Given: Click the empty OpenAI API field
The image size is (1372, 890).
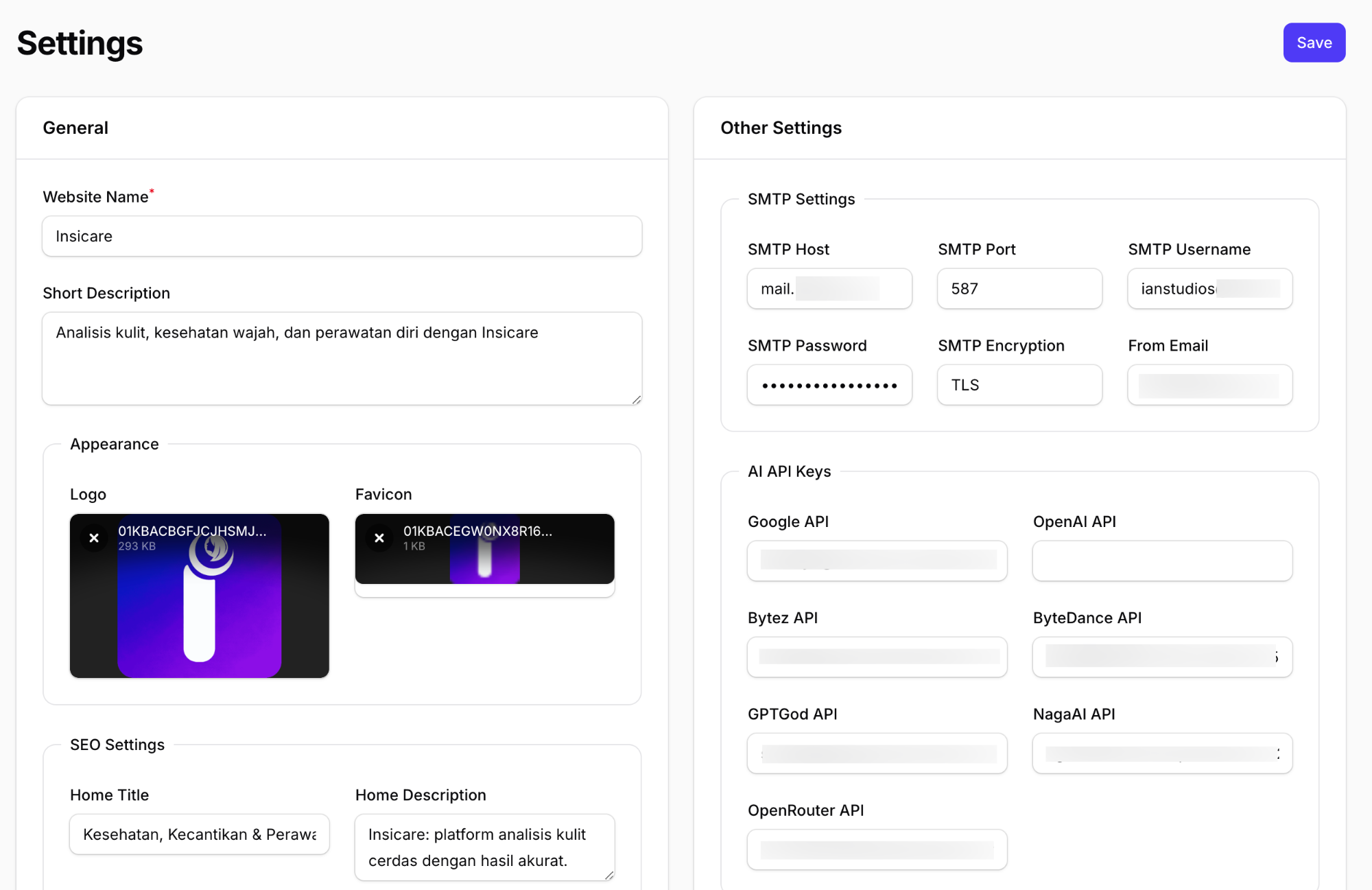Looking at the screenshot, I should [x=1162, y=561].
